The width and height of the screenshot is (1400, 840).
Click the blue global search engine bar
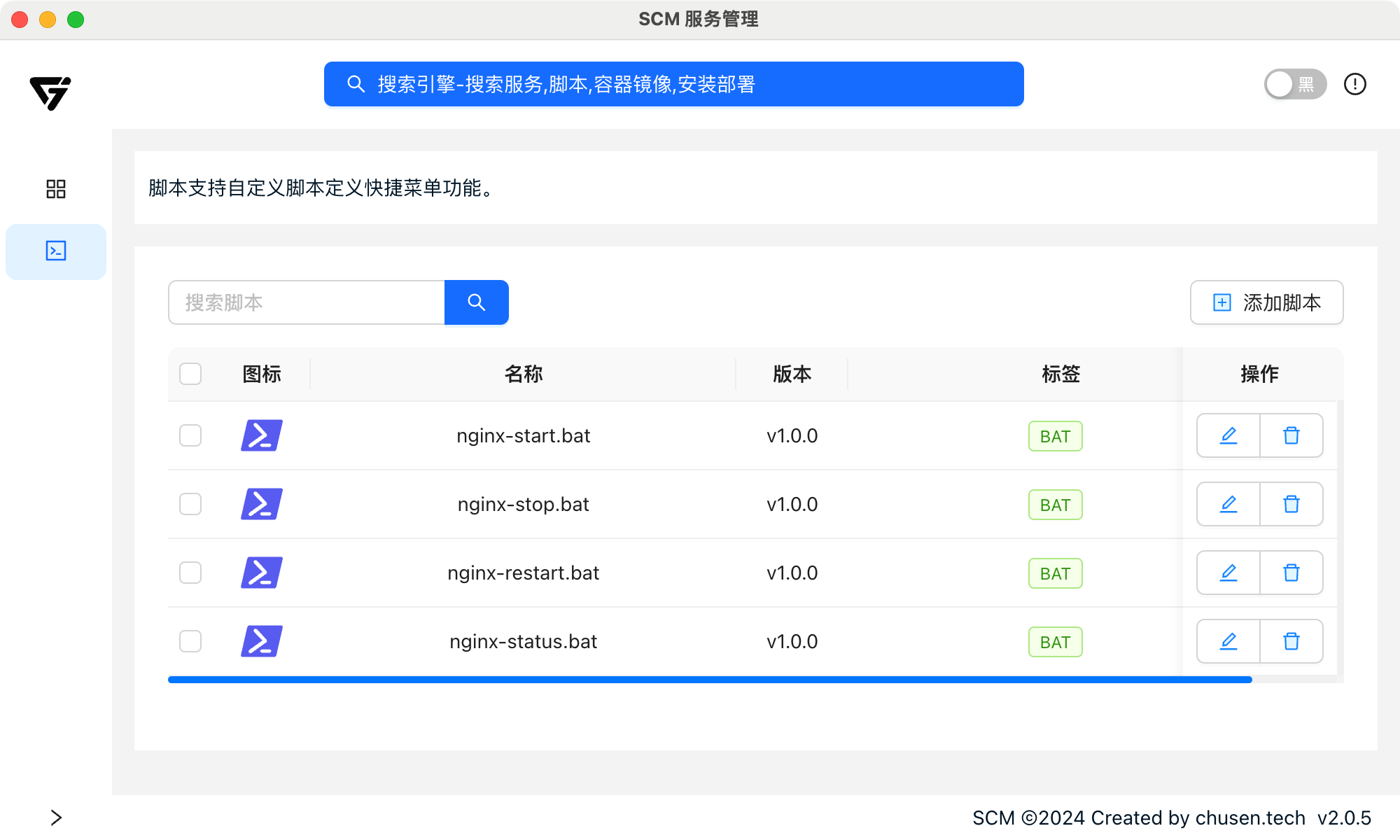tap(673, 85)
